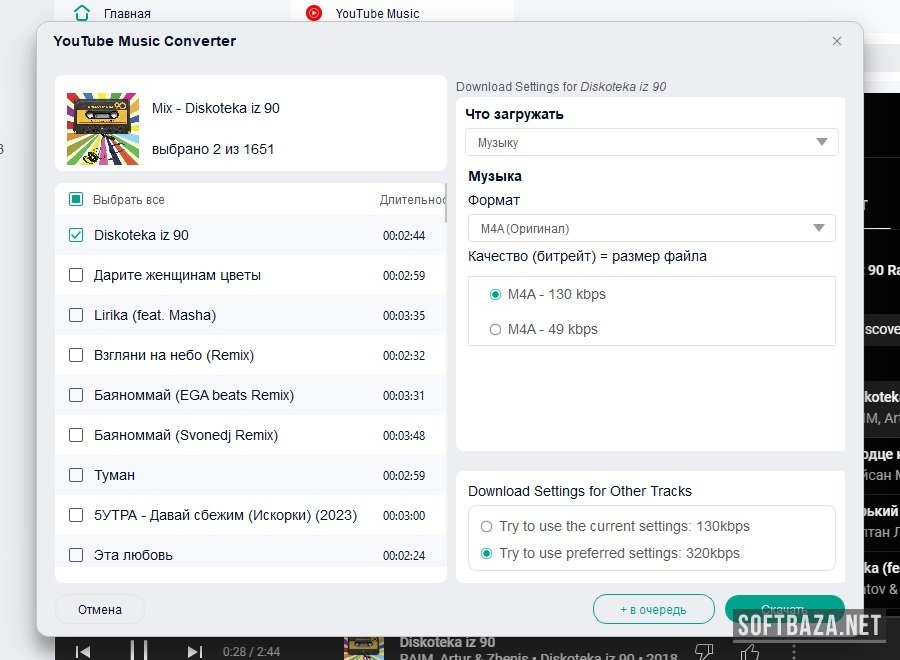Click the Diskoteka iz 90 mix cover
900x660 pixels.
[x=102, y=128]
